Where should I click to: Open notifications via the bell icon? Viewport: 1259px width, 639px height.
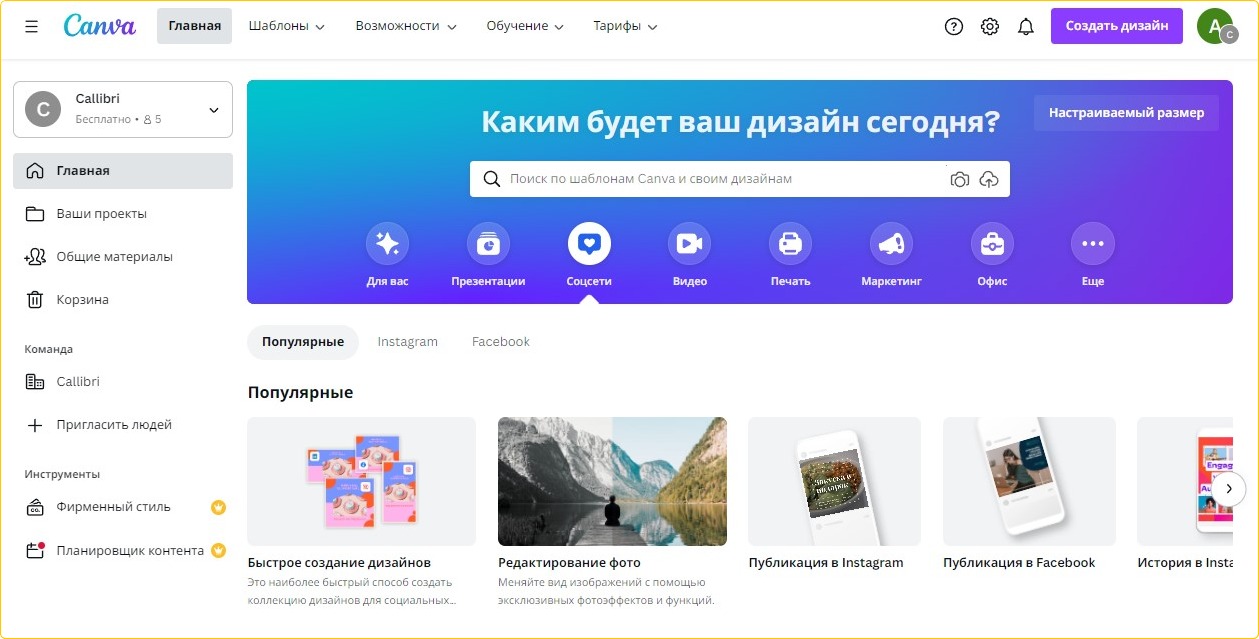tap(1026, 26)
